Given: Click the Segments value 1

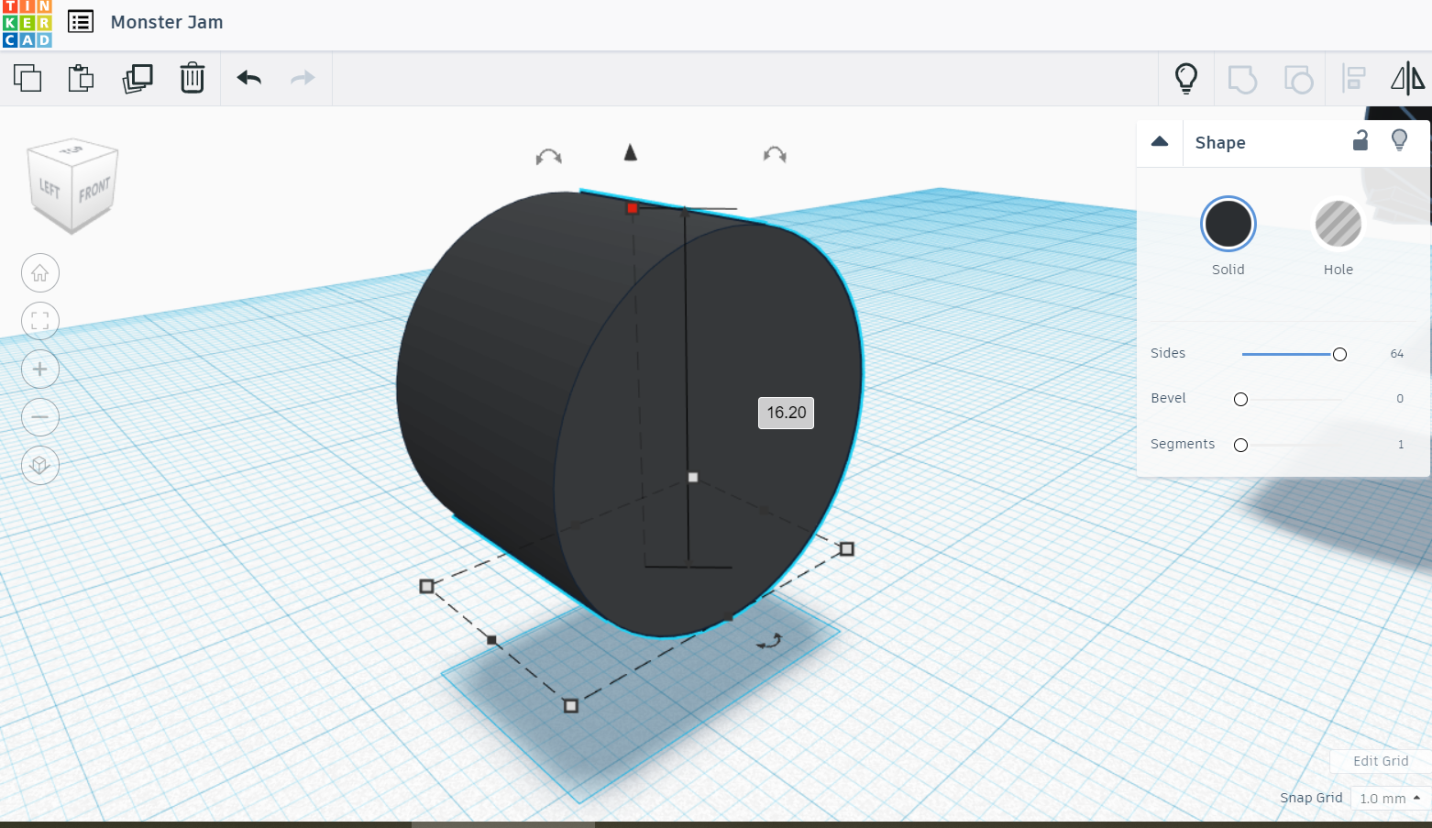Looking at the screenshot, I should tap(1401, 445).
